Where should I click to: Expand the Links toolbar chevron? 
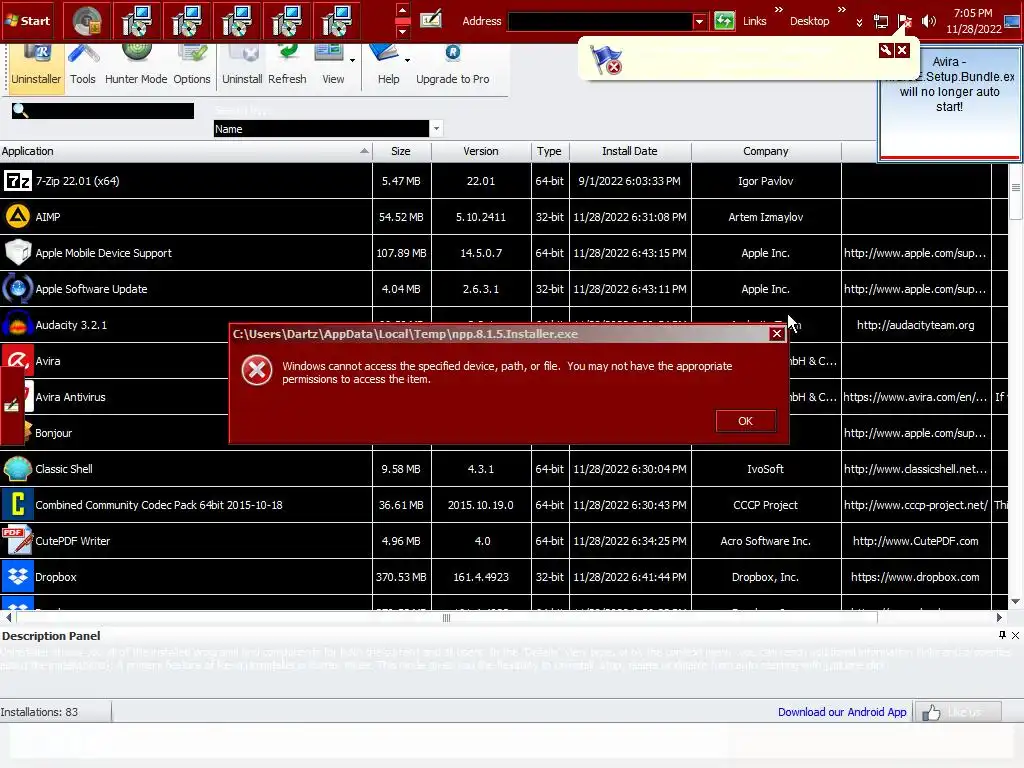778,9
